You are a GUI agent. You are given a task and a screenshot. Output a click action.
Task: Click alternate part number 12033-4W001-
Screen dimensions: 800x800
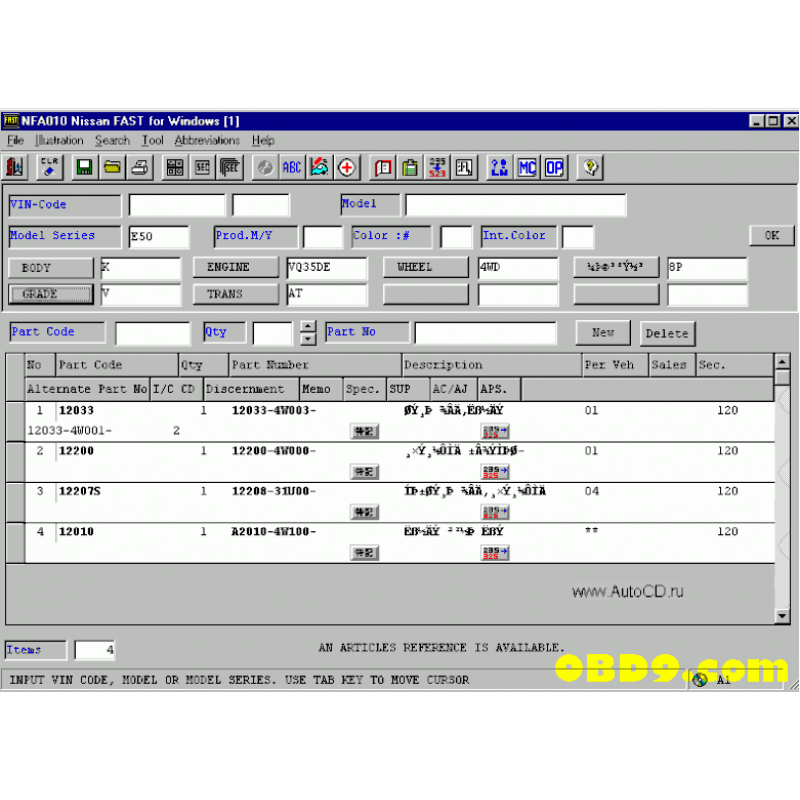pyautogui.click(x=69, y=431)
